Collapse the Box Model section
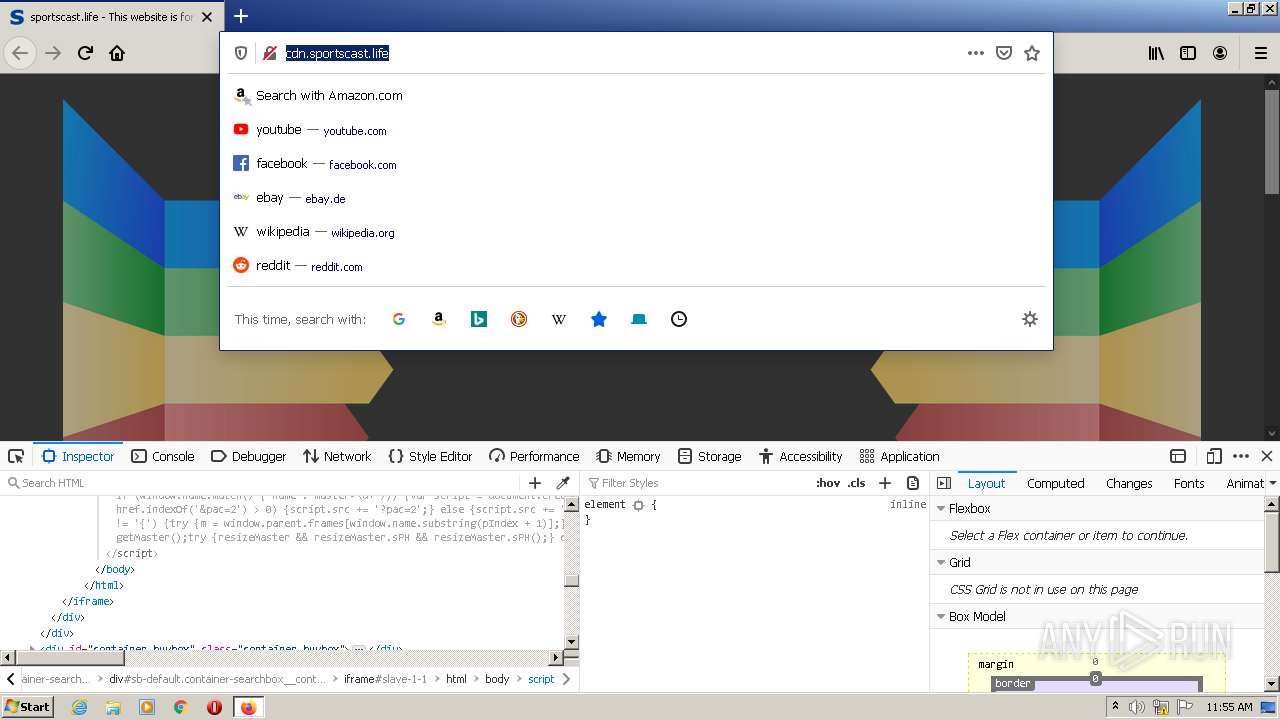Image resolution: width=1280 pixels, height=720 pixels. 941,616
